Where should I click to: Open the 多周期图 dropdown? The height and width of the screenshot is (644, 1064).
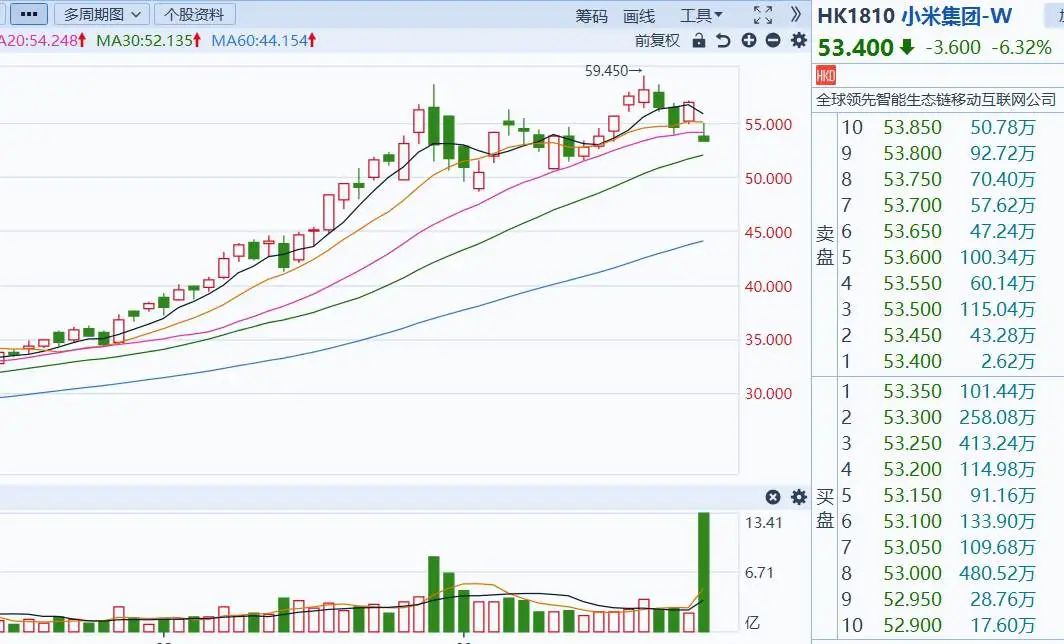pyautogui.click(x=101, y=15)
